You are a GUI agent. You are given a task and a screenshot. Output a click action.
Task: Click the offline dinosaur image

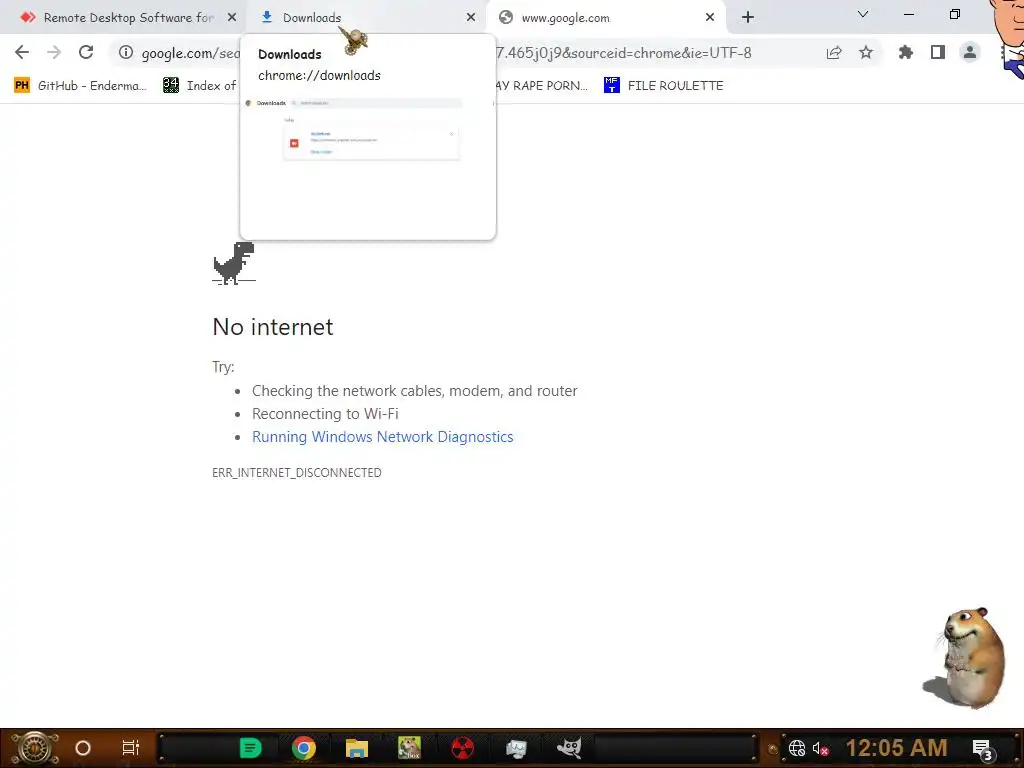(234, 263)
